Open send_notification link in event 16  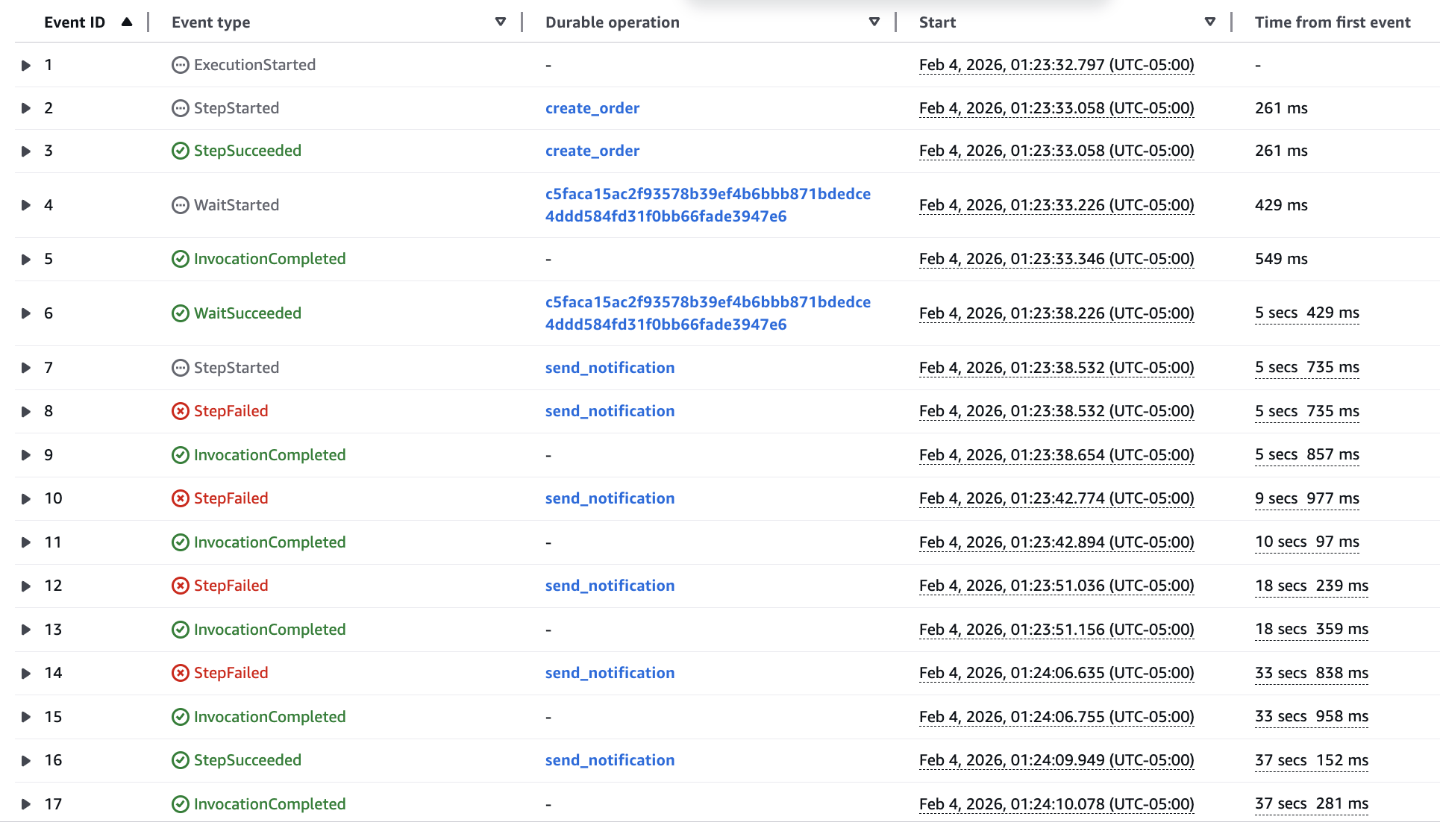[x=610, y=760]
